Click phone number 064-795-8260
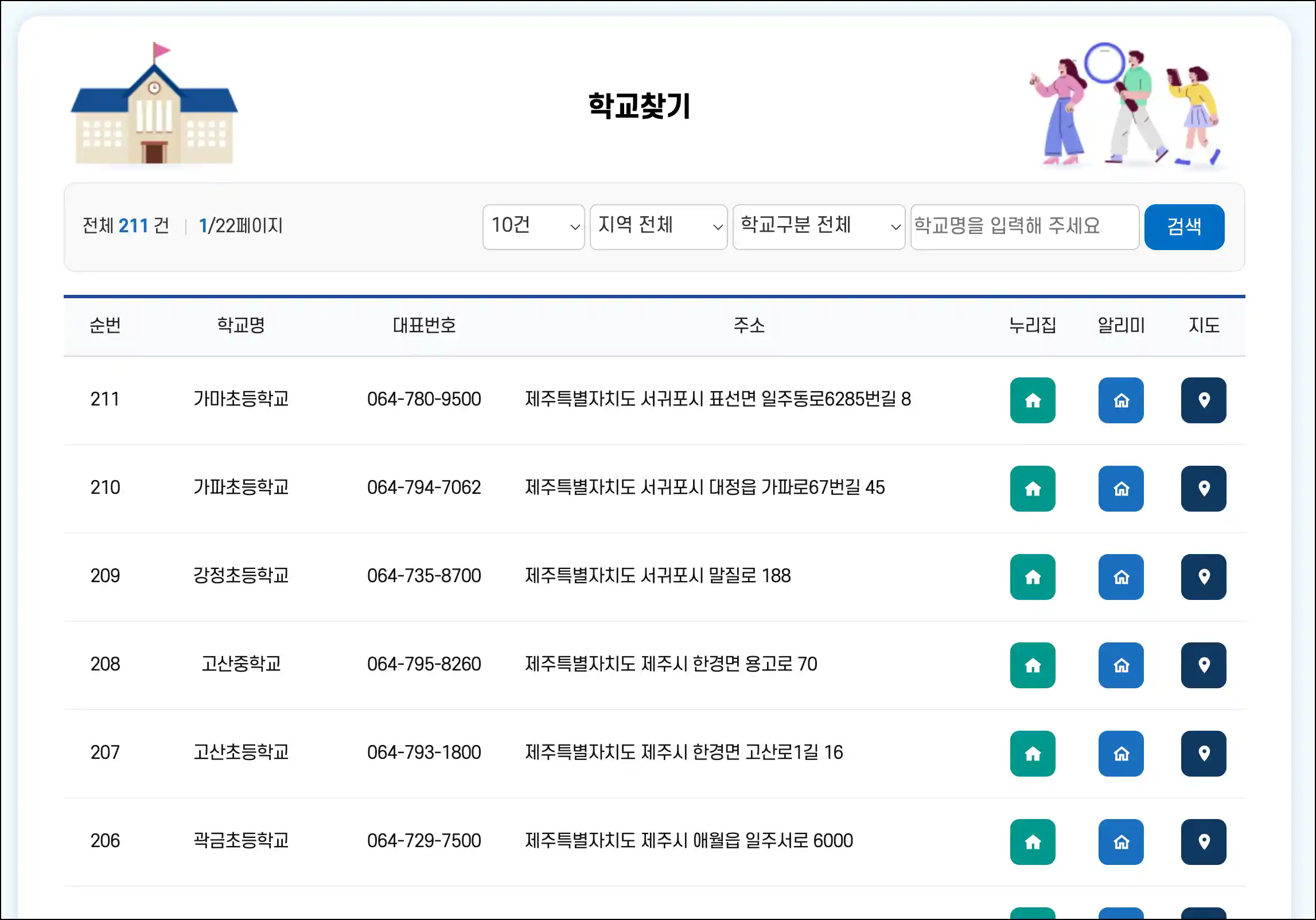This screenshot has width=1316, height=920. [424, 664]
